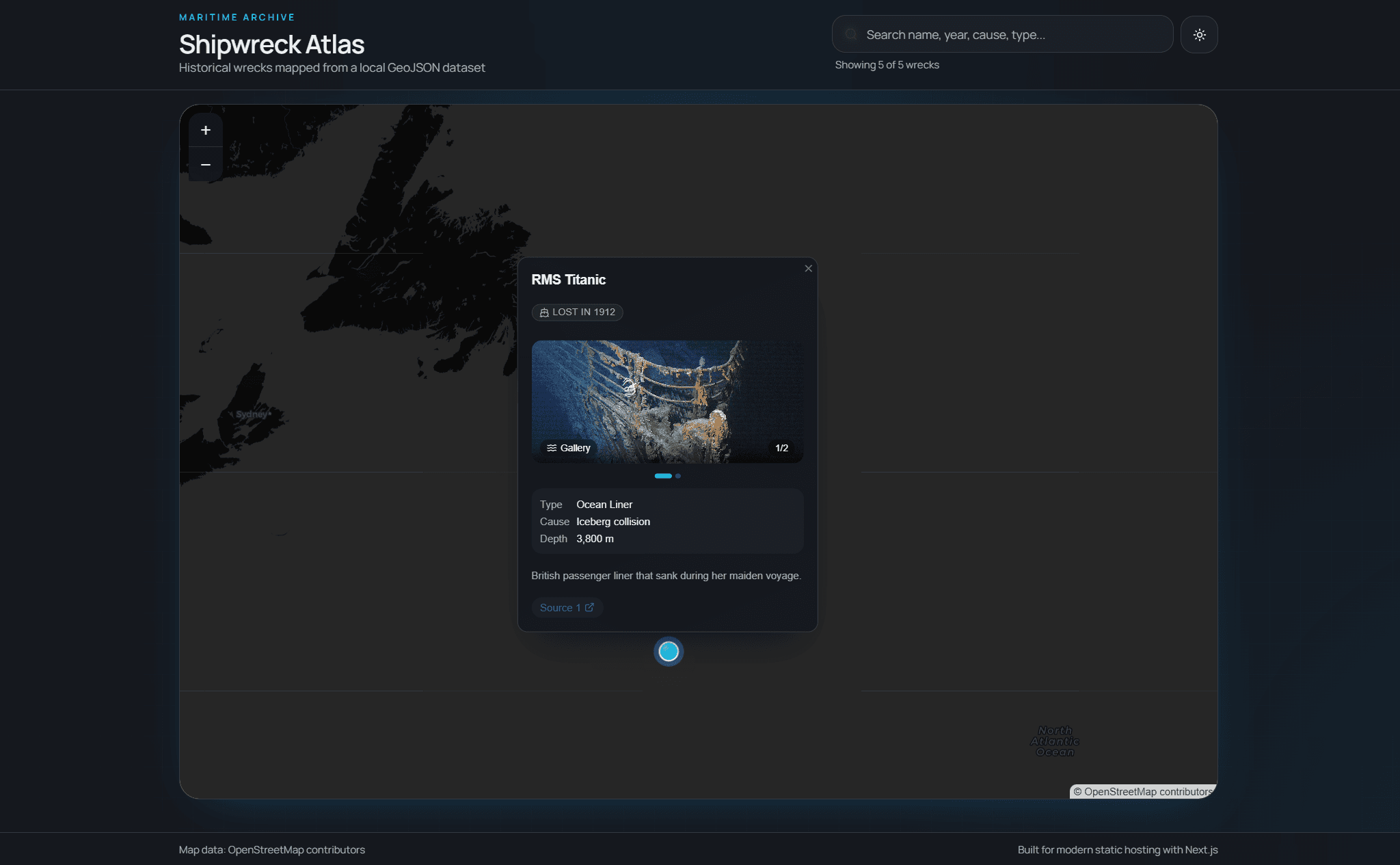This screenshot has height=865, width=1400.
Task: Click the waves icon in the Gallery badge
Action: 552,448
